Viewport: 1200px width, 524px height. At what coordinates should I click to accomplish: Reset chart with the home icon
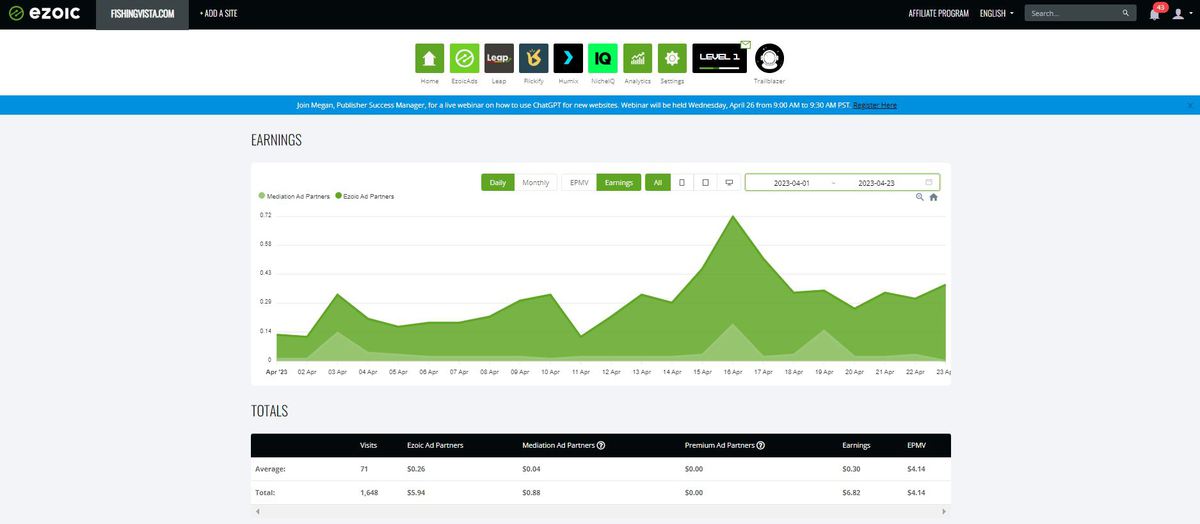(x=933, y=197)
